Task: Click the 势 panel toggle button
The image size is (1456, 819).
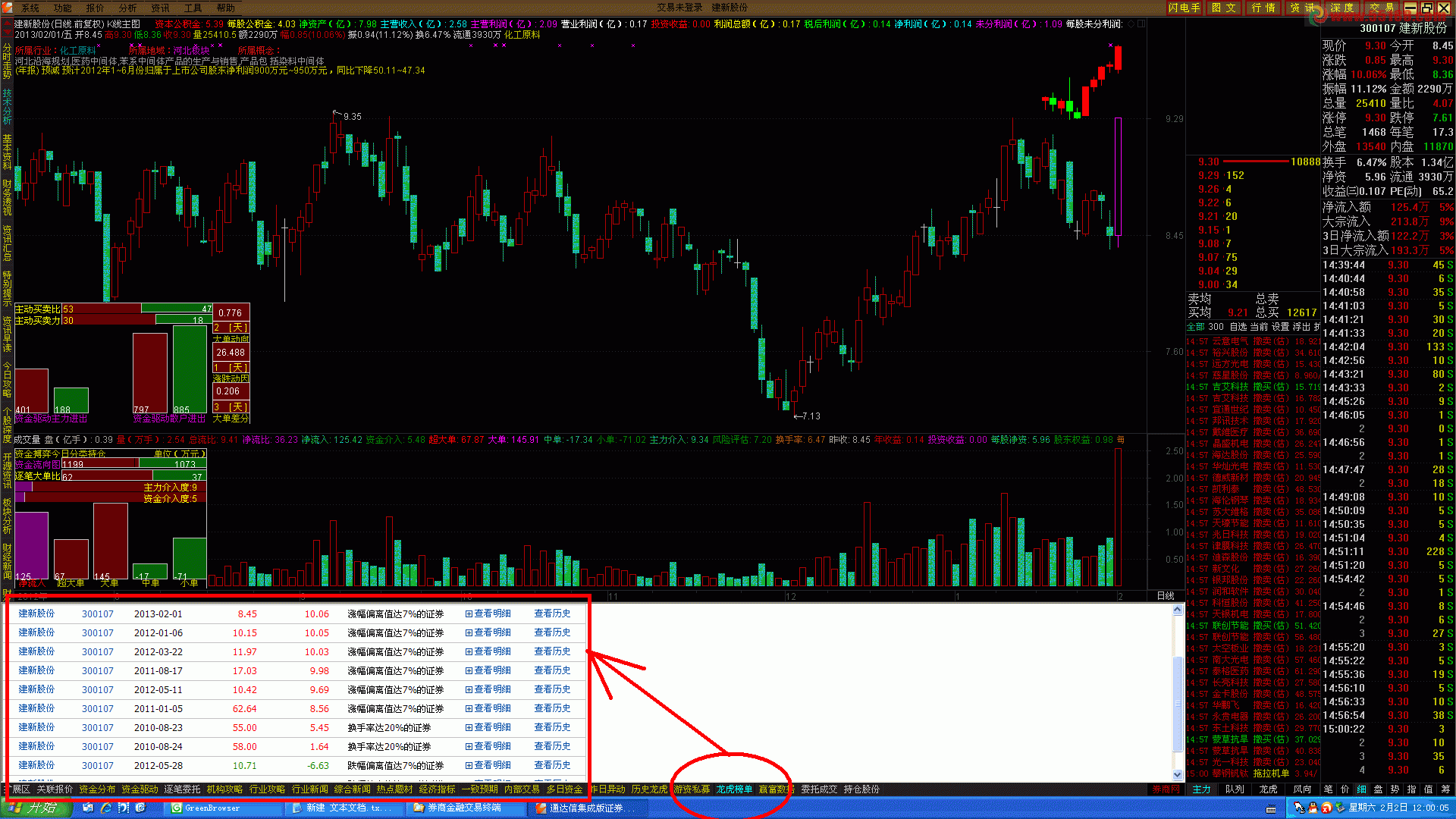Action: point(1395,789)
